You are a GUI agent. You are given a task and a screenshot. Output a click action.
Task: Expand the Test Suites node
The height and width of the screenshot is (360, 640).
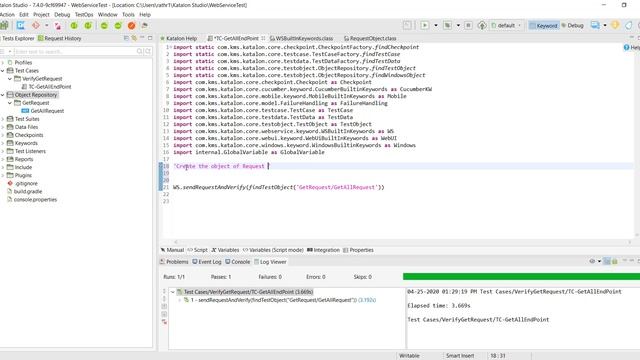3,119
